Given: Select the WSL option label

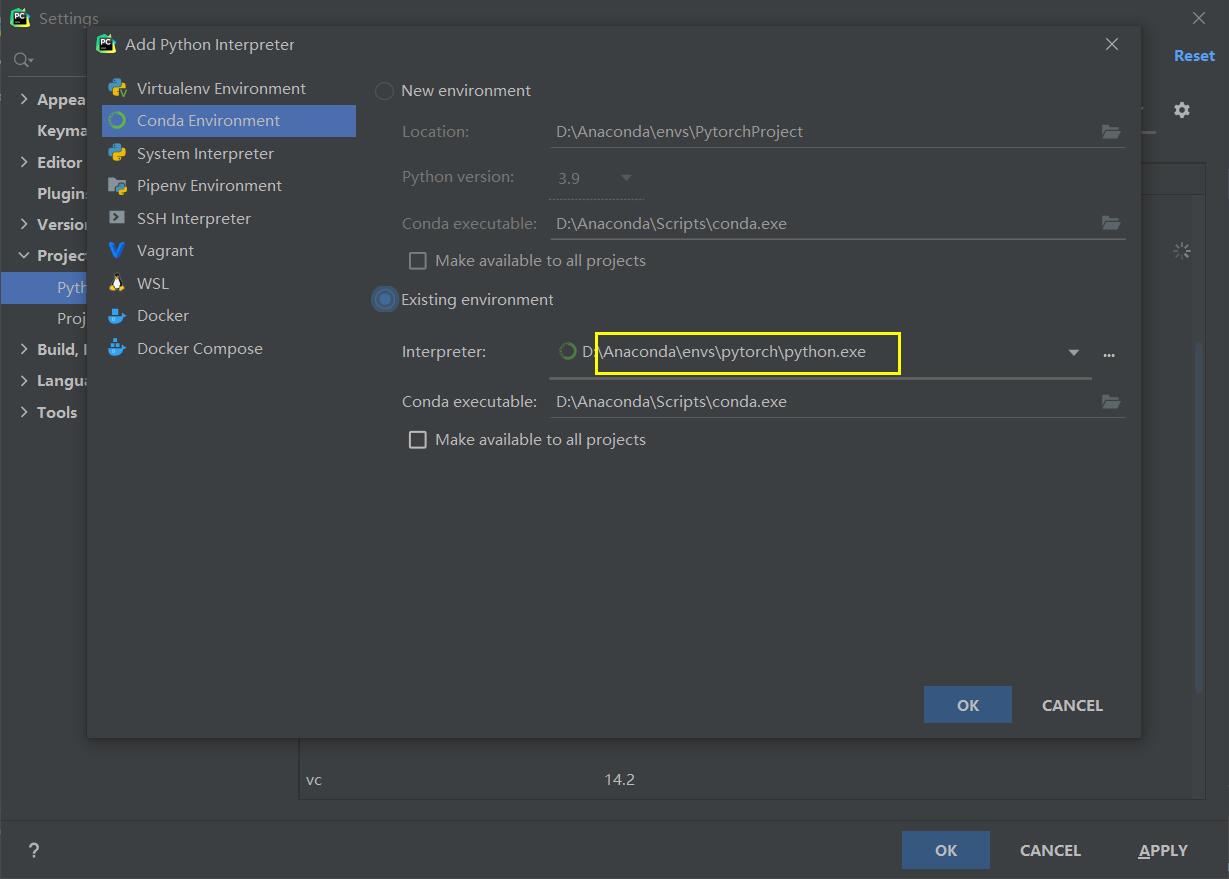Looking at the screenshot, I should pyautogui.click(x=153, y=283).
